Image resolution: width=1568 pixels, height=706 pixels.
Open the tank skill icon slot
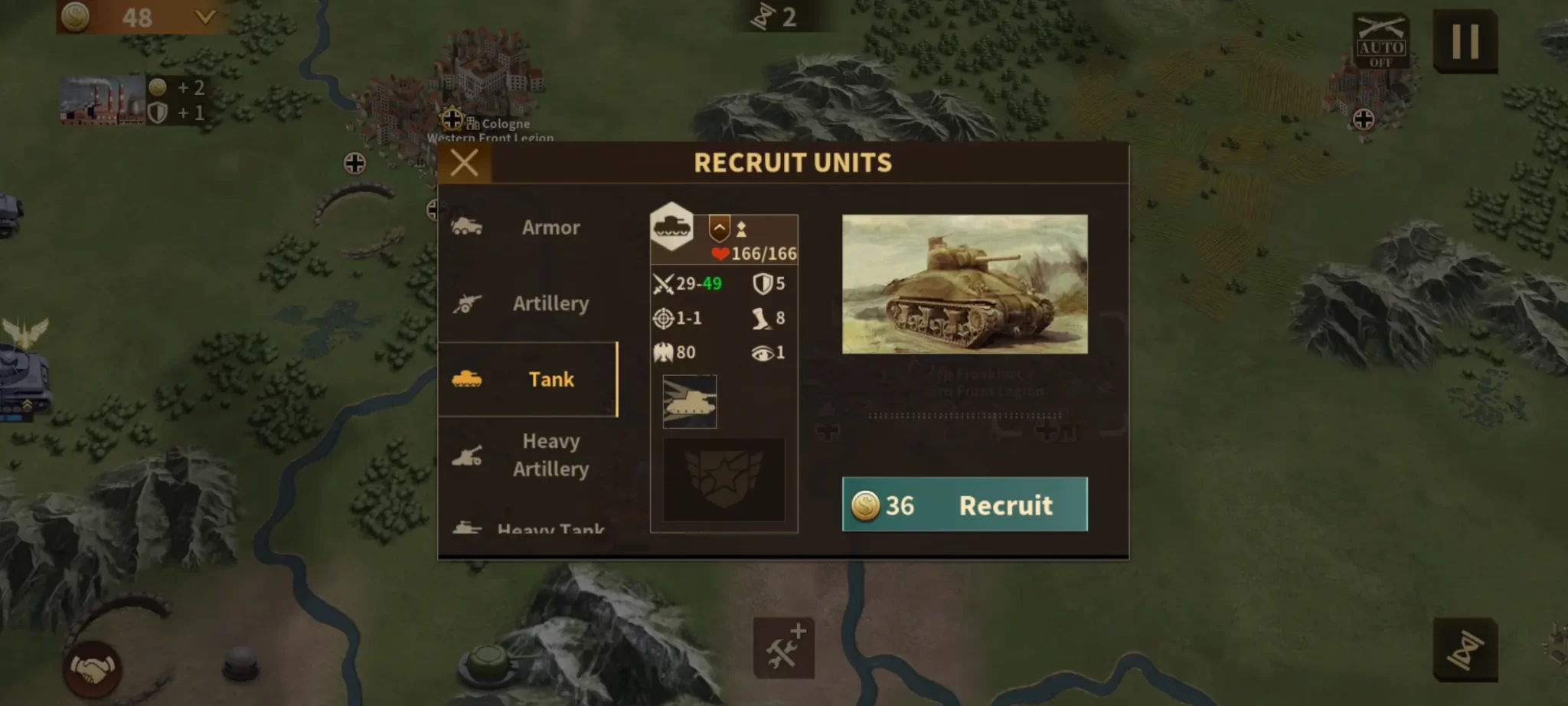tap(689, 401)
